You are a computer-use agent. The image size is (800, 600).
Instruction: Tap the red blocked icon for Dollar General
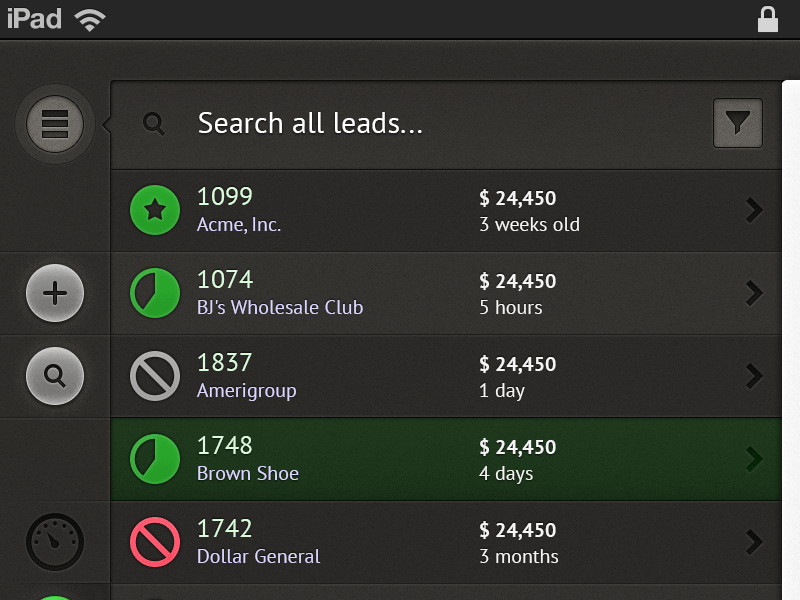coord(155,542)
